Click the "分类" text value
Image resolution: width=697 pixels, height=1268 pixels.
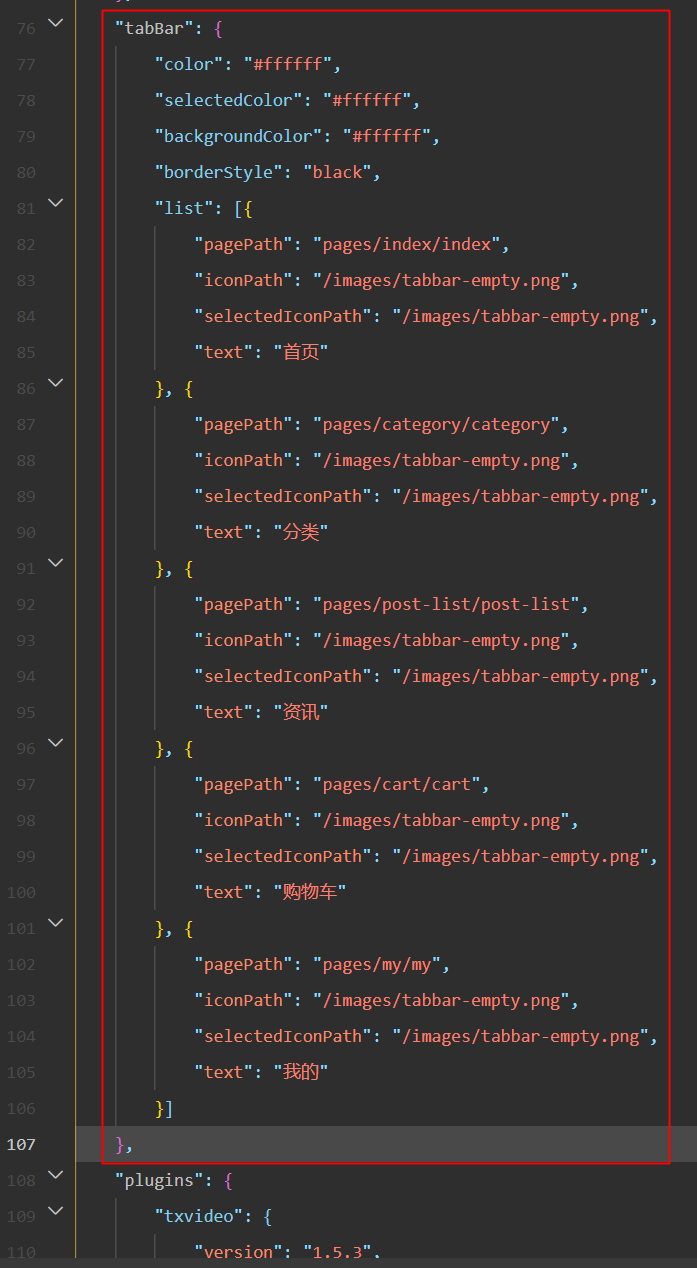click(301, 532)
